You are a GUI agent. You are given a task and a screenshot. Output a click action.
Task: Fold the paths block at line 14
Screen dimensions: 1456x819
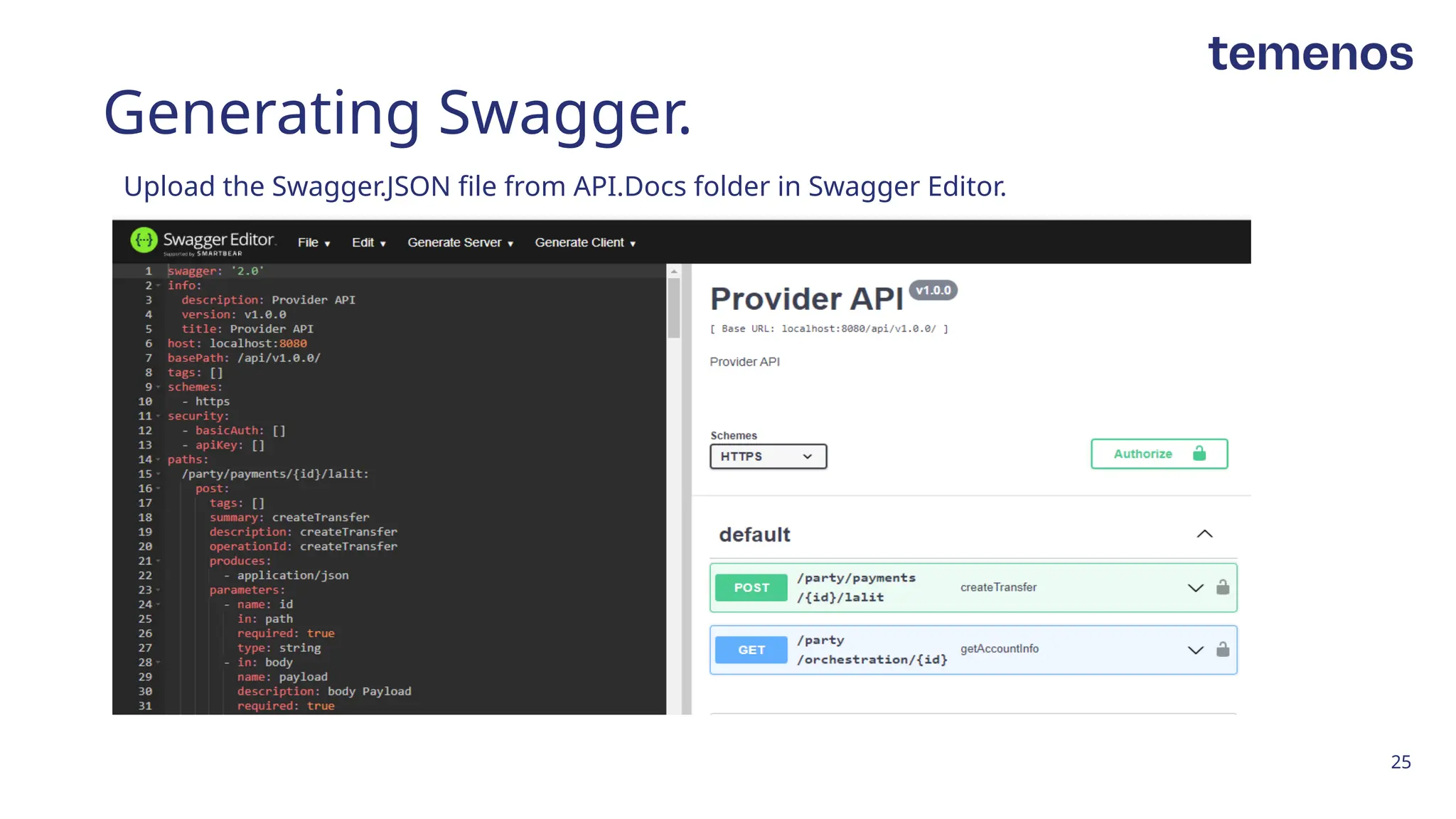point(159,460)
